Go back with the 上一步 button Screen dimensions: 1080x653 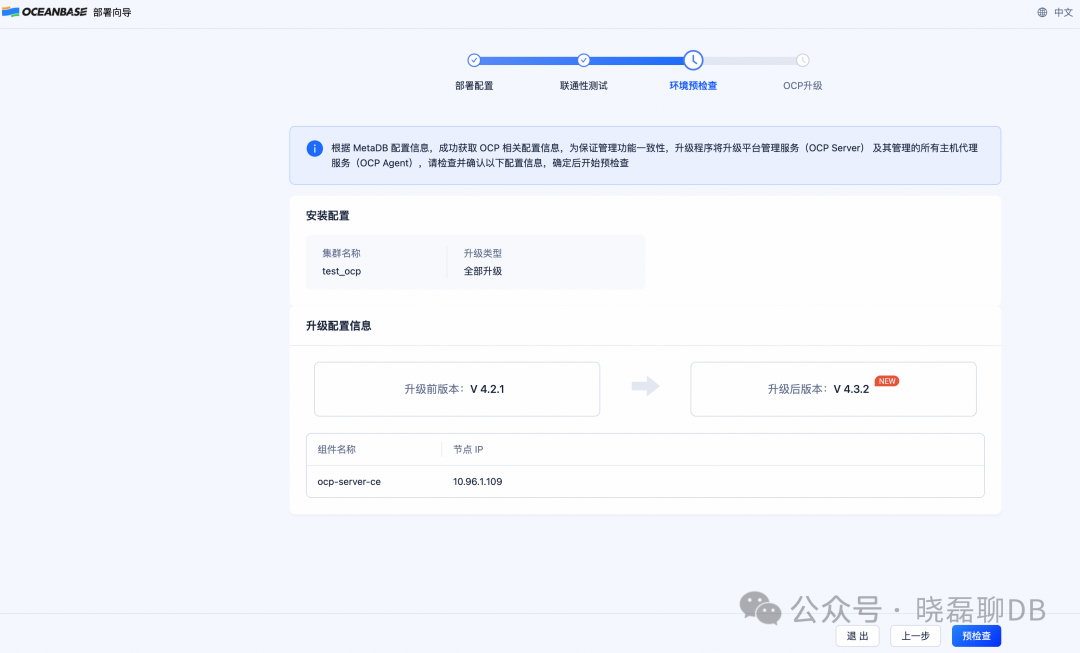point(915,636)
